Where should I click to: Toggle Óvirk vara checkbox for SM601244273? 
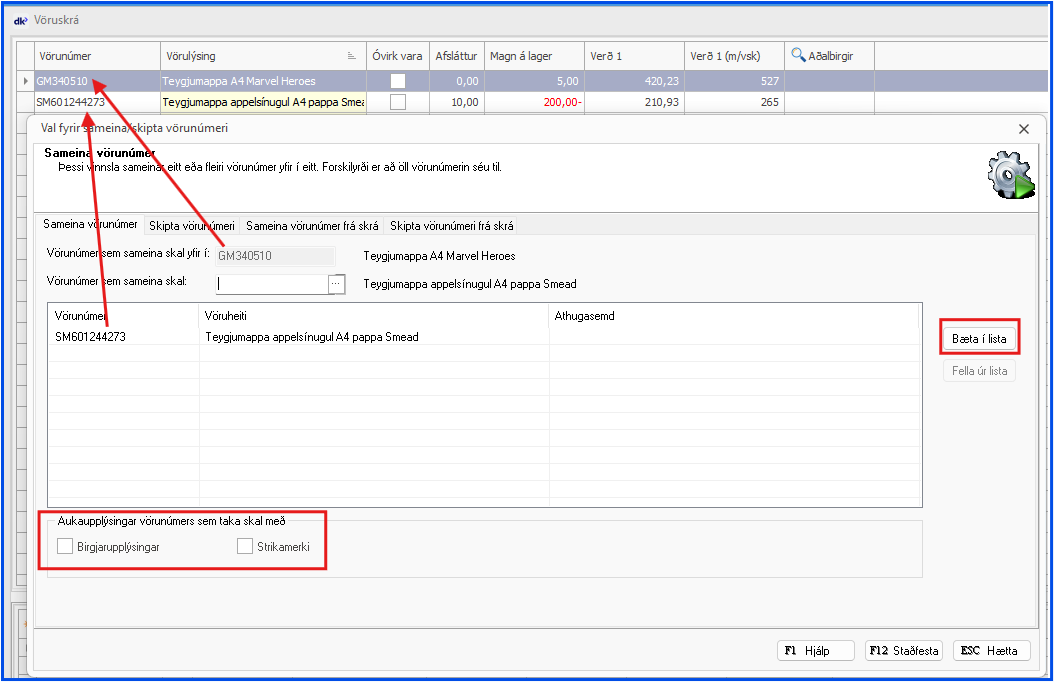coord(398,102)
